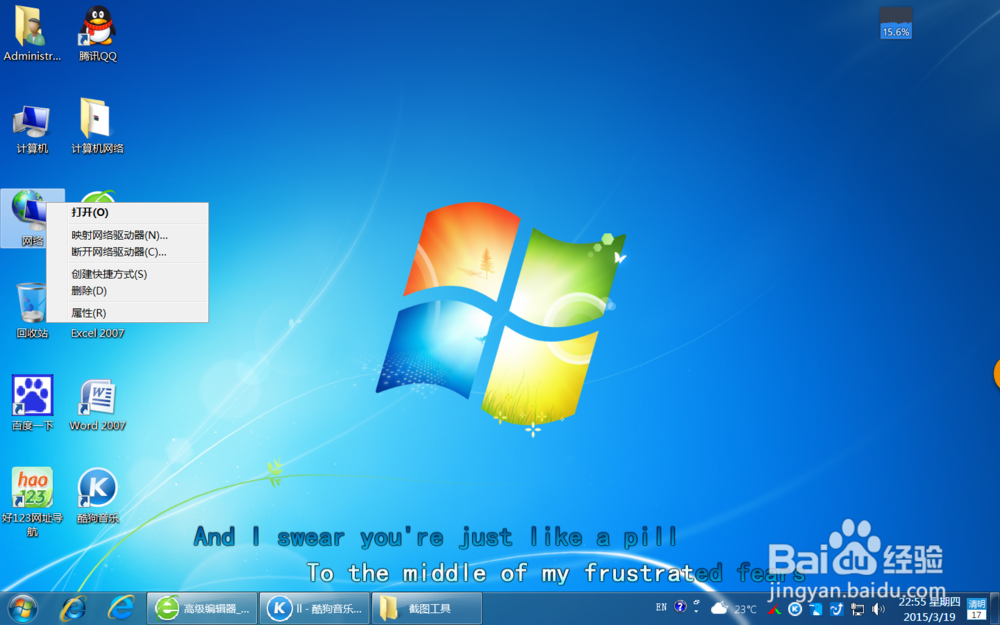Launch the first pinned Internet Explorer icon
Screen dimensions: 1000x625
pyautogui.click(x=73, y=608)
